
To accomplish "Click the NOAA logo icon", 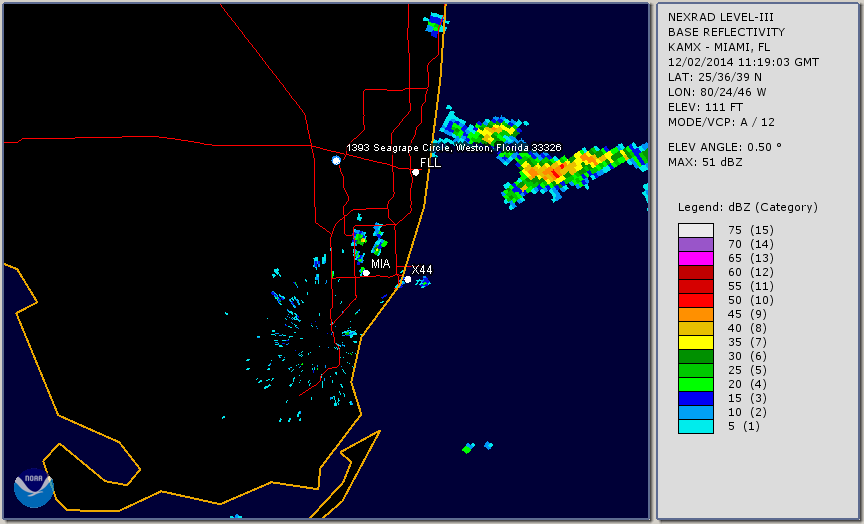I will pos(34,488).
